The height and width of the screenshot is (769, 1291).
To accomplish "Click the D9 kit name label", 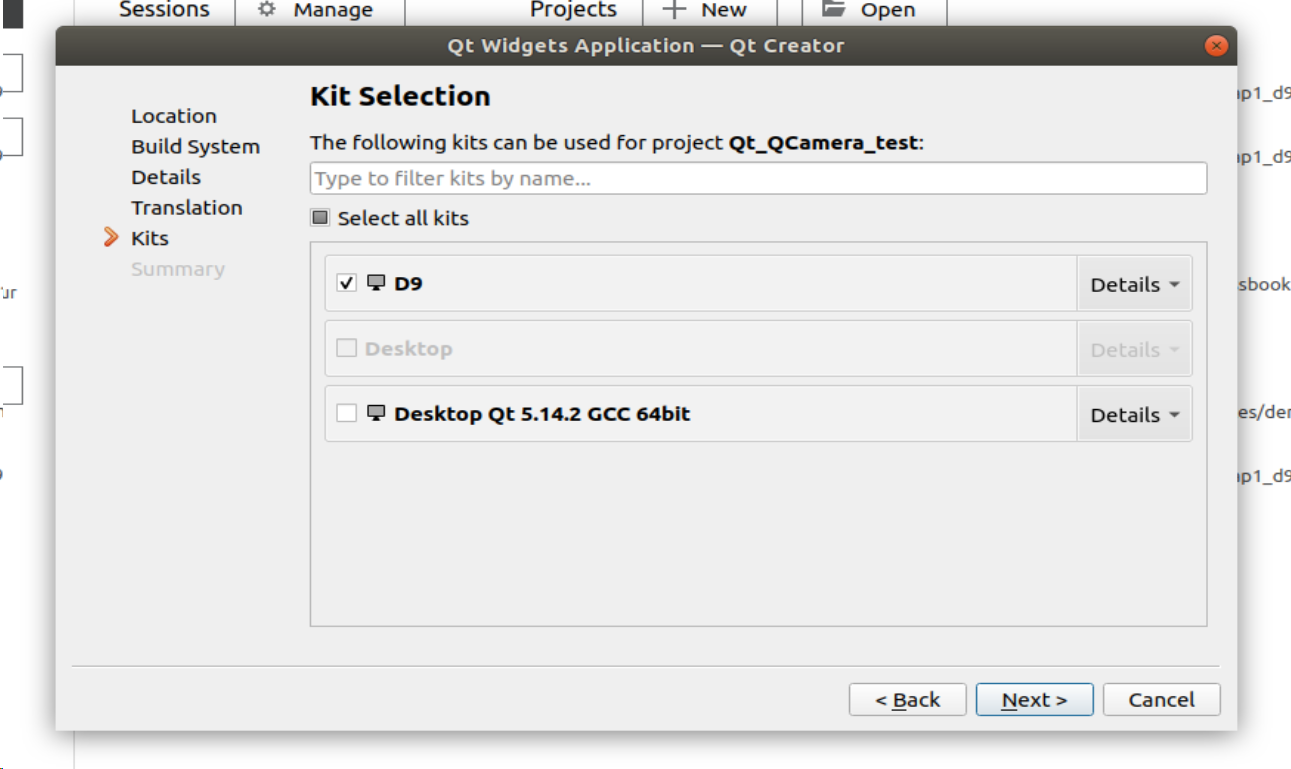I will click(408, 283).
